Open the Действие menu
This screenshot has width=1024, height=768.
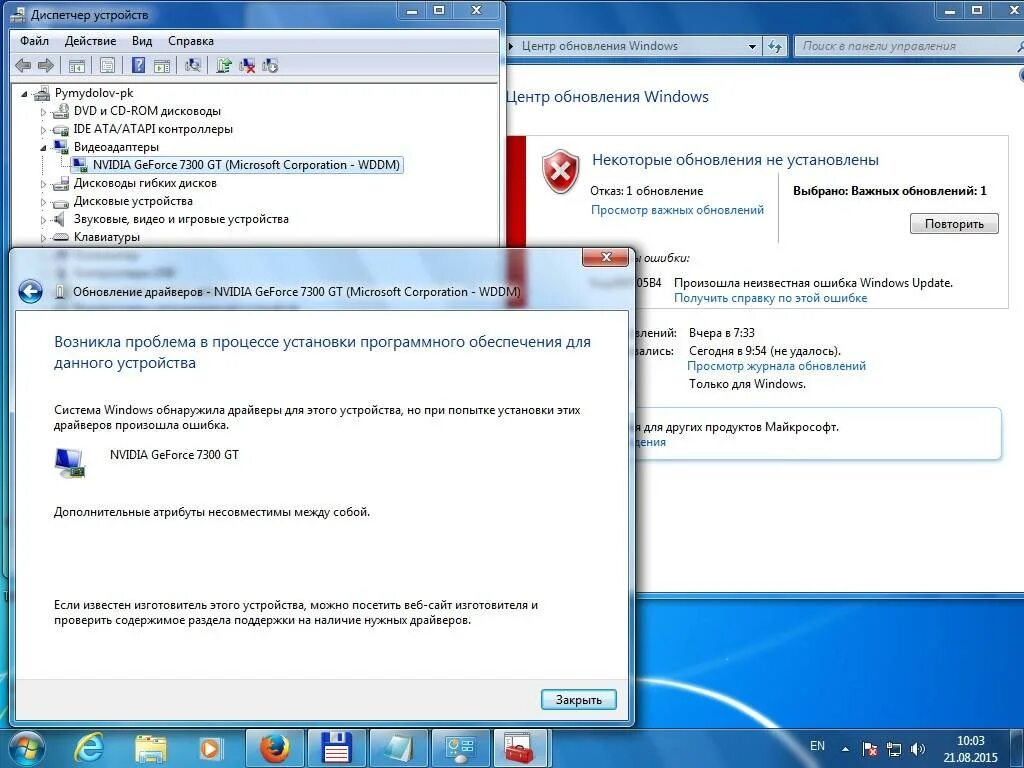tap(90, 41)
